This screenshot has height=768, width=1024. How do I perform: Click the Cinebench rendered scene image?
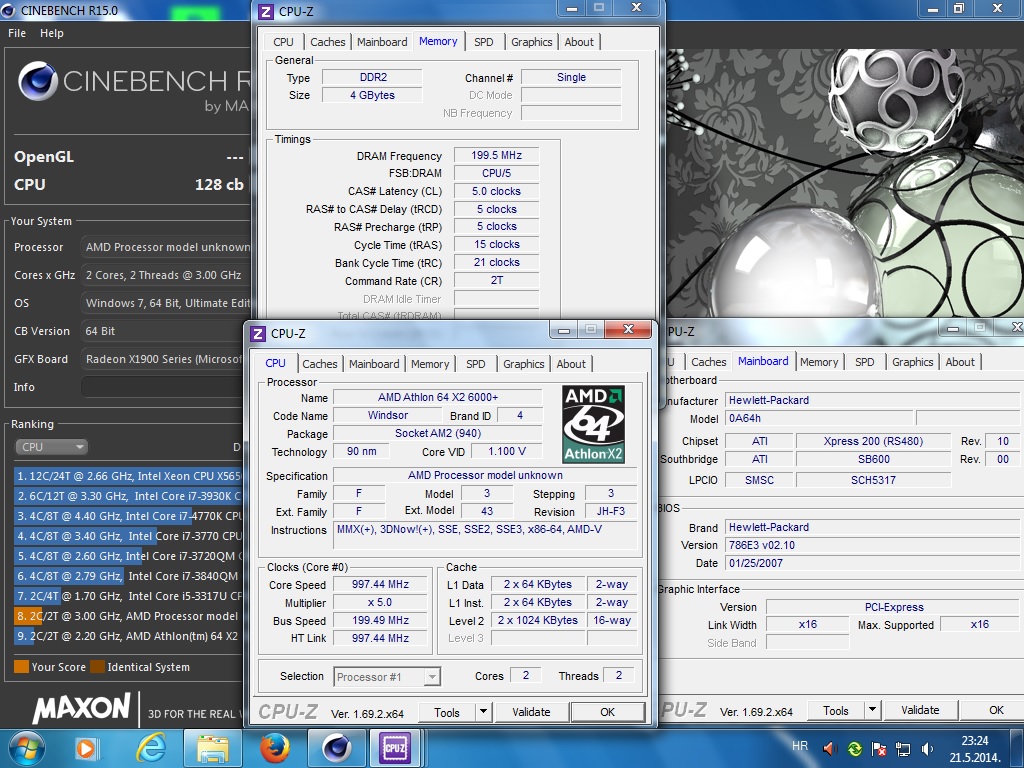[844, 183]
